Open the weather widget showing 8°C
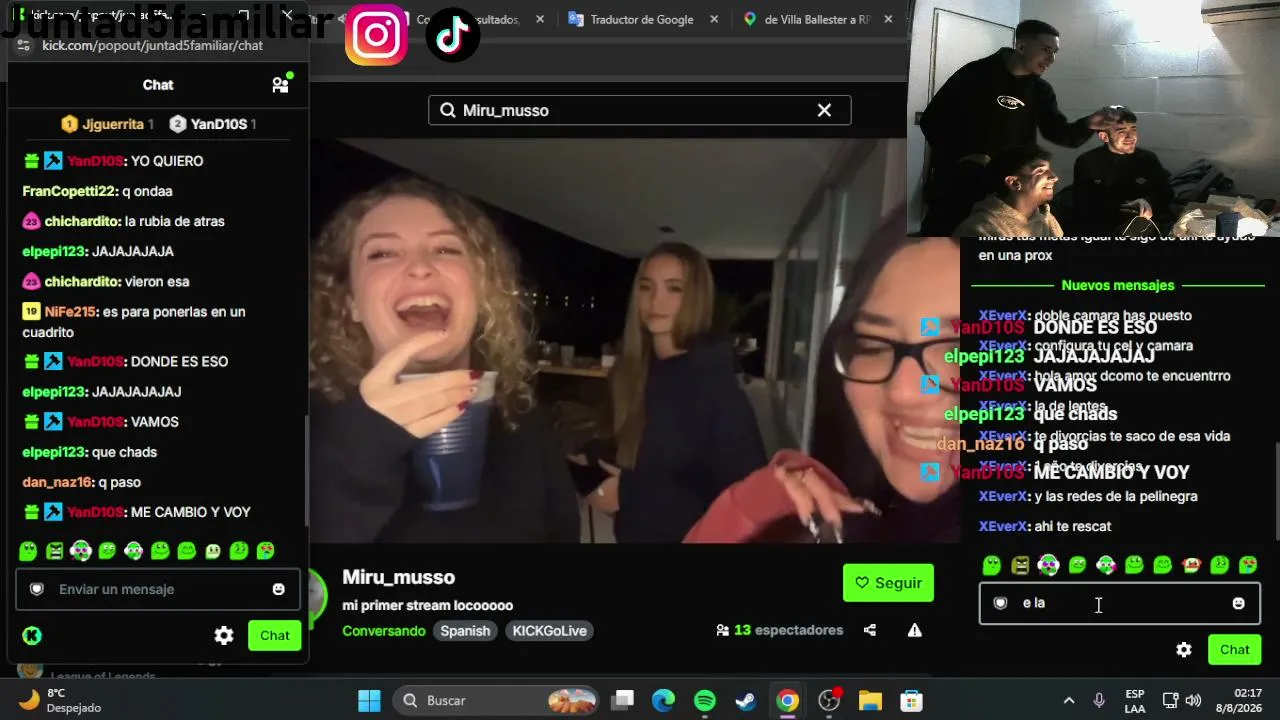Screen dimensions: 1280x720 60,700
